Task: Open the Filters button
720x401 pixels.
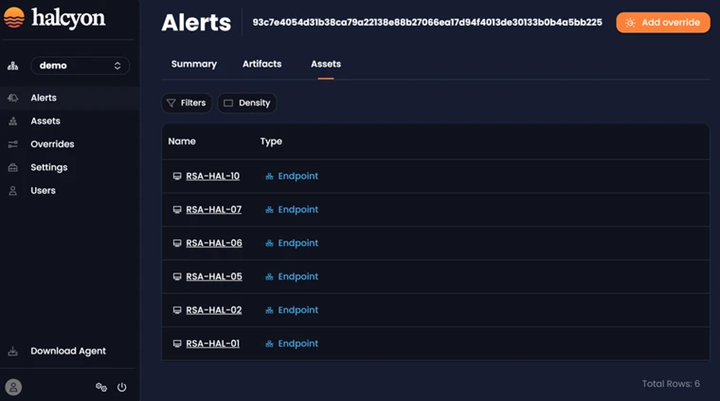Action: [x=186, y=103]
